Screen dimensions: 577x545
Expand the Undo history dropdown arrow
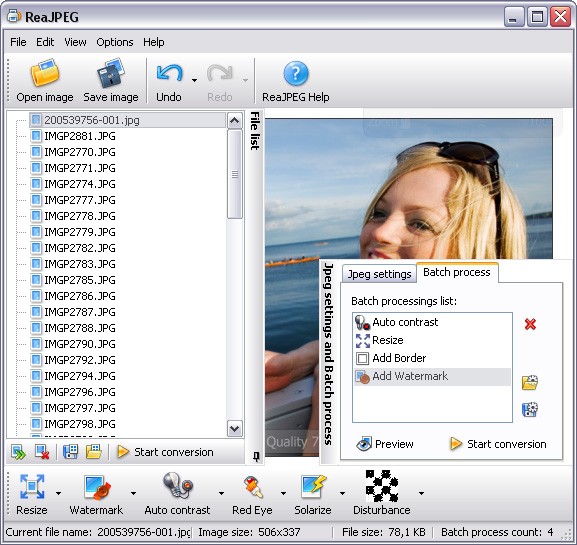[x=194, y=80]
